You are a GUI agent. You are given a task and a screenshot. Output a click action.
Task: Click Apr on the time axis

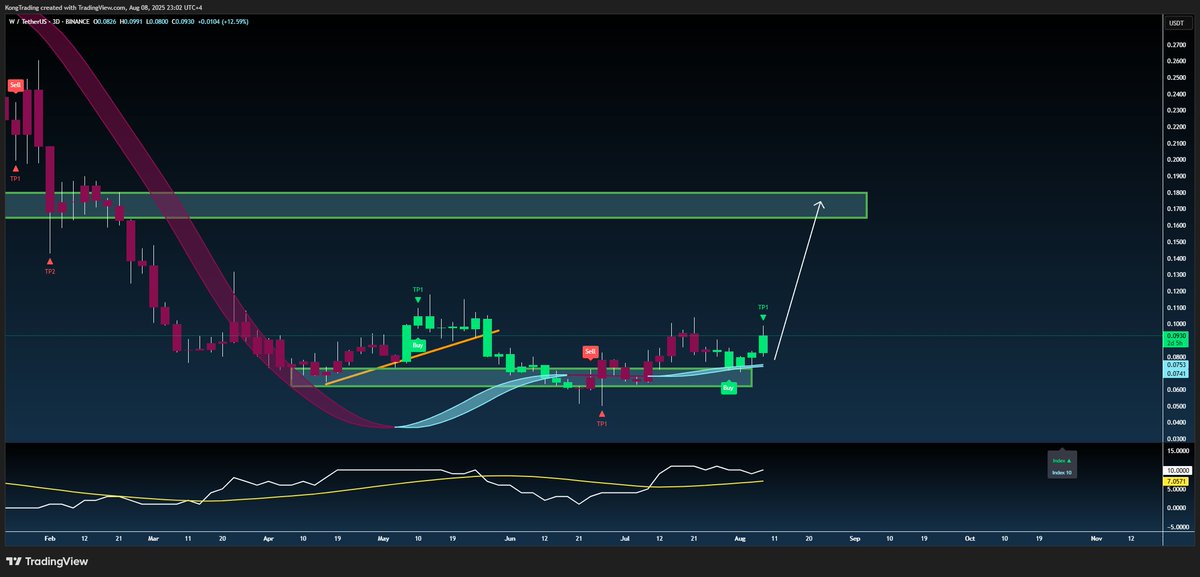point(269,537)
